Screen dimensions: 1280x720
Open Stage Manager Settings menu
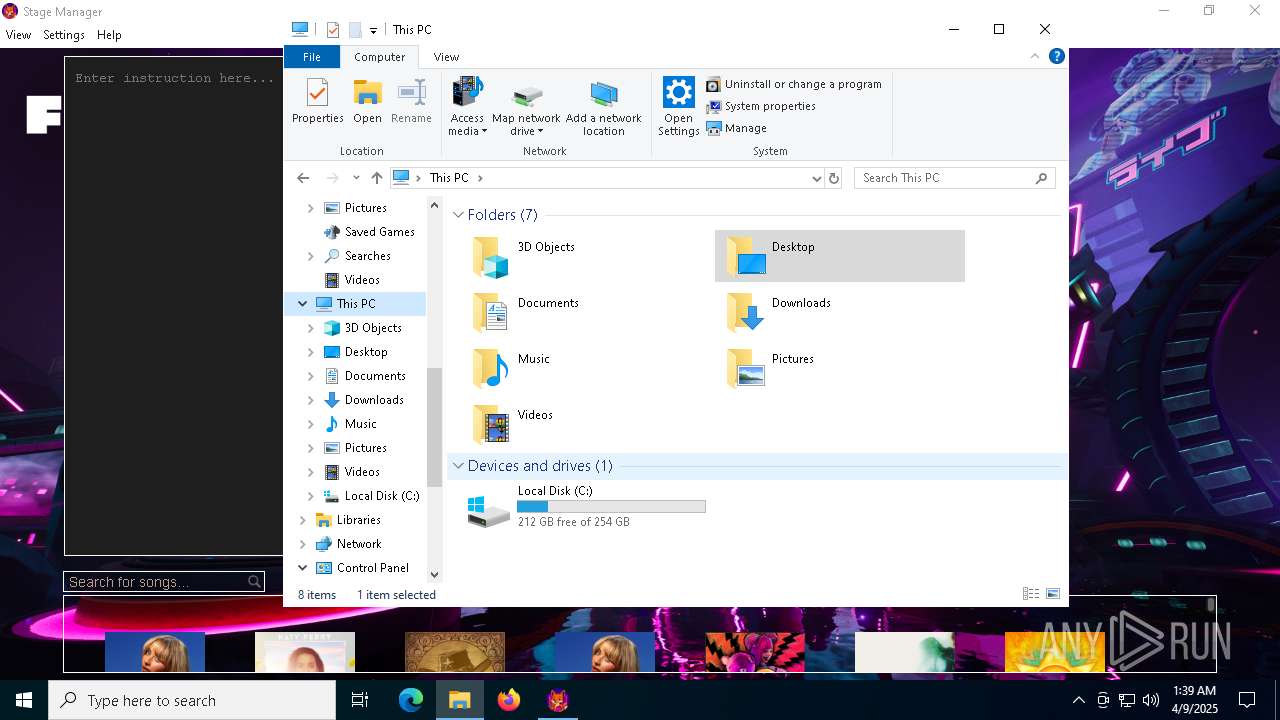click(64, 35)
